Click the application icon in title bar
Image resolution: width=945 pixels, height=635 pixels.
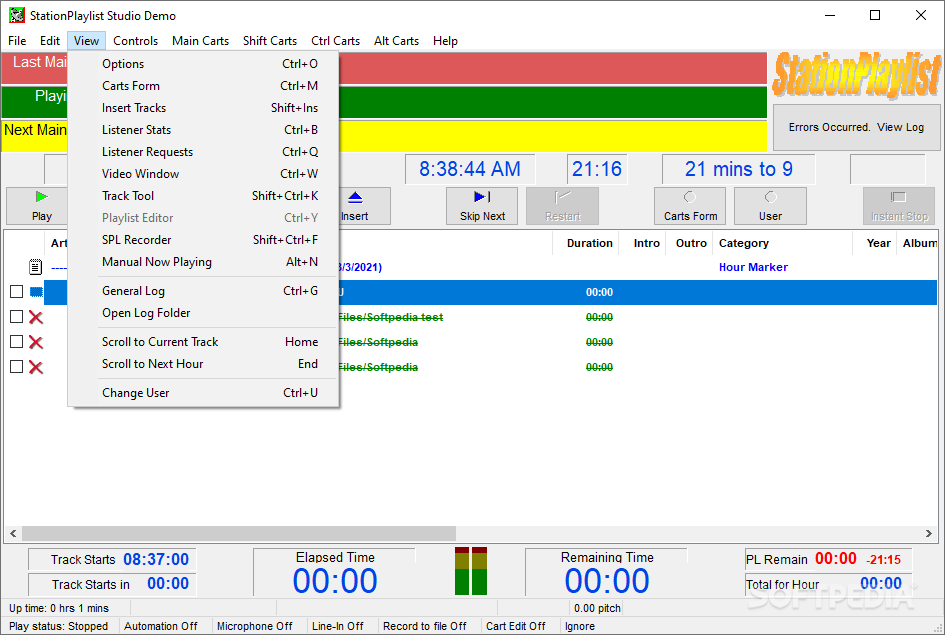pyautogui.click(x=16, y=15)
